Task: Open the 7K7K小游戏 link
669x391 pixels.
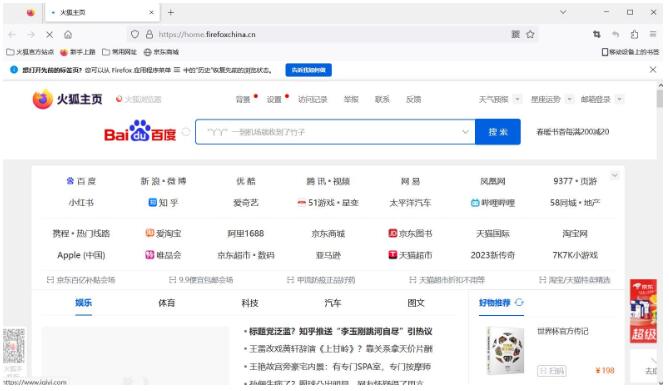Action: point(575,255)
